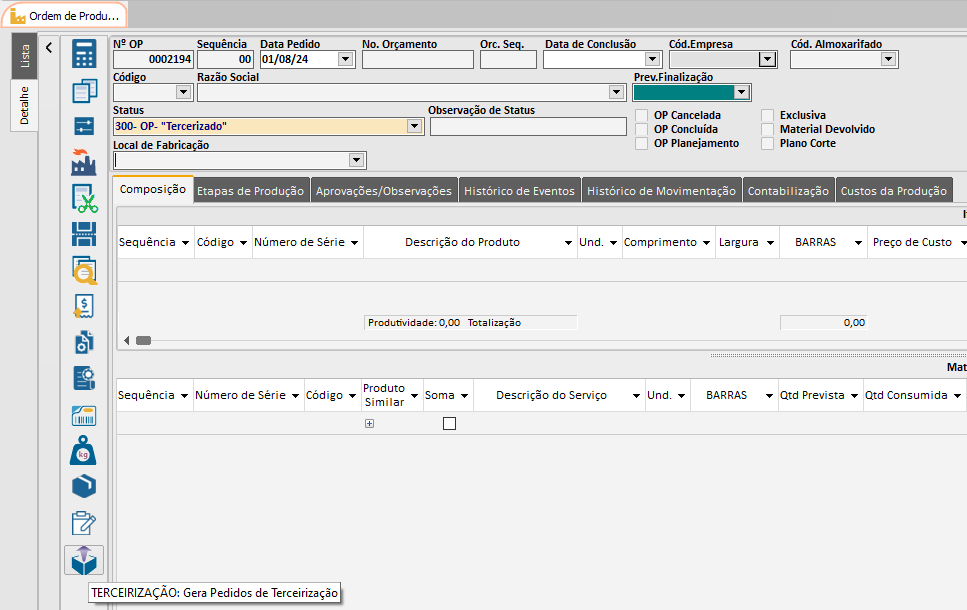Image resolution: width=967 pixels, height=610 pixels.
Task: Click the files with gear icon
Action: (x=84, y=342)
